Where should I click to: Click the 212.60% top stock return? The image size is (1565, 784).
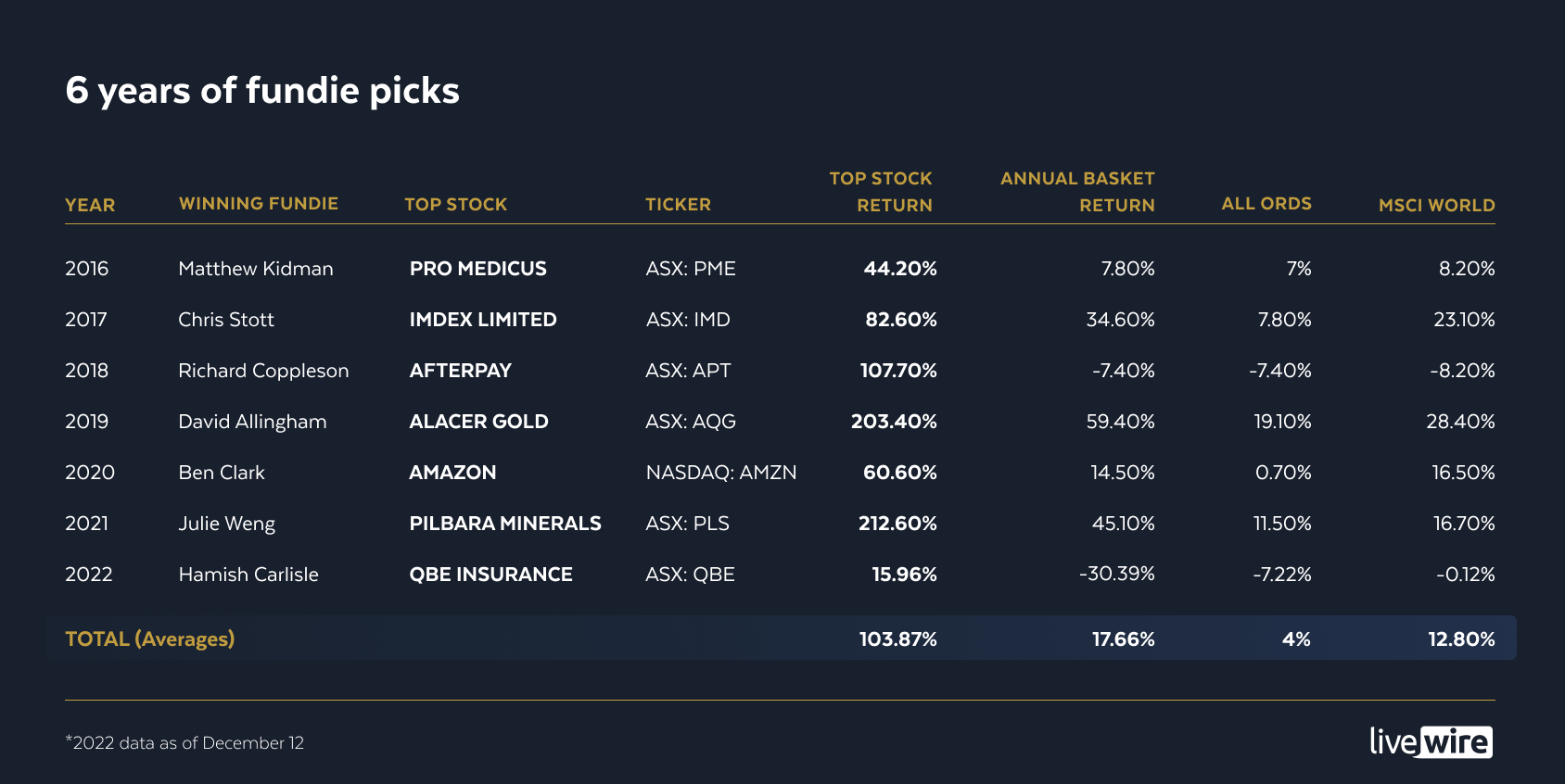point(897,524)
